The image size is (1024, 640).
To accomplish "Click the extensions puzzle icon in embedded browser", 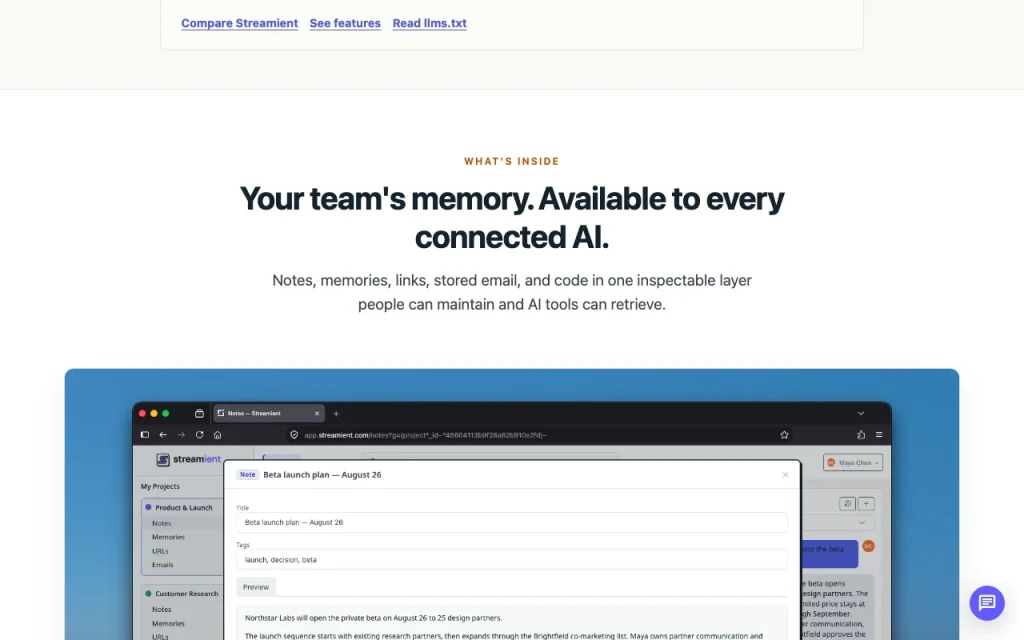I will (861, 435).
